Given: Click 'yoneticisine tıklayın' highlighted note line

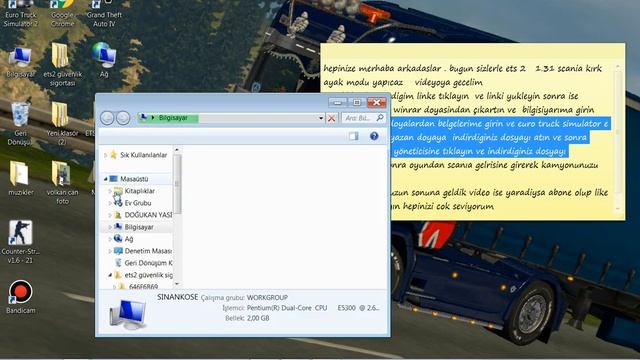Looking at the screenshot, I should click(480, 151).
